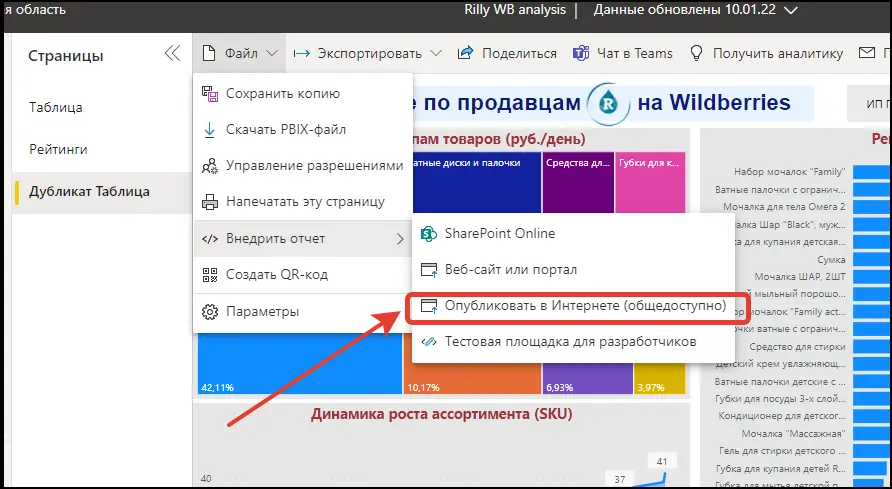Click the dark blue ватные диски и палочки block
892x489 pixels.
click(477, 182)
